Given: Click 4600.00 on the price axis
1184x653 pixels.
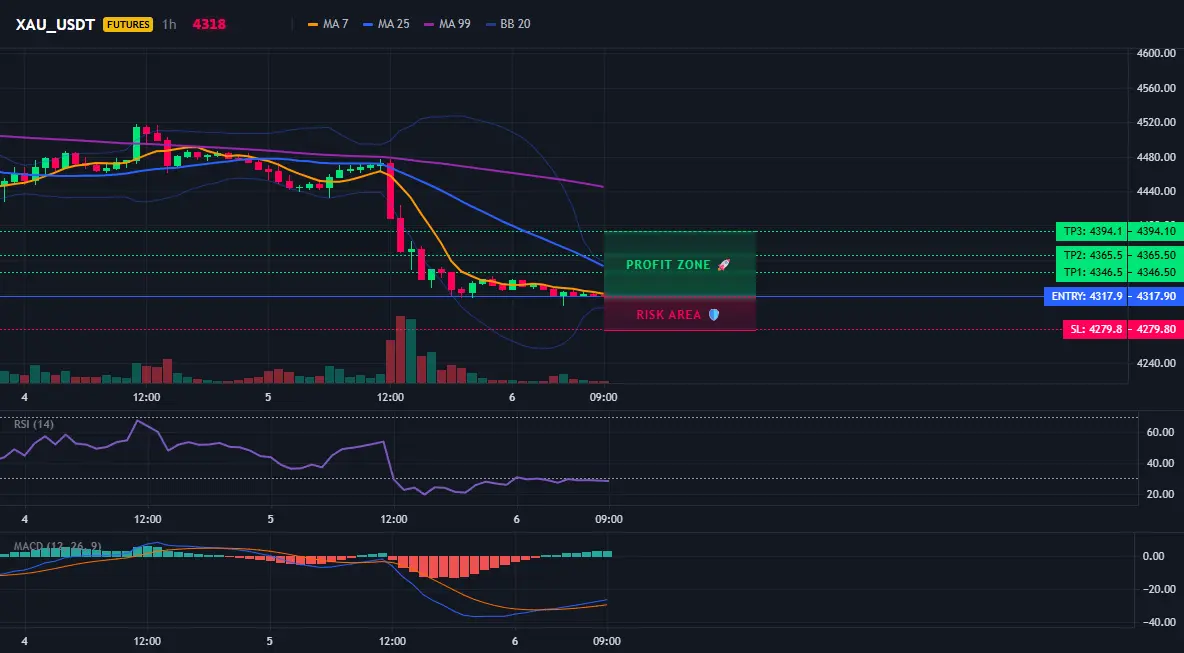Looking at the screenshot, I should coord(1156,54).
